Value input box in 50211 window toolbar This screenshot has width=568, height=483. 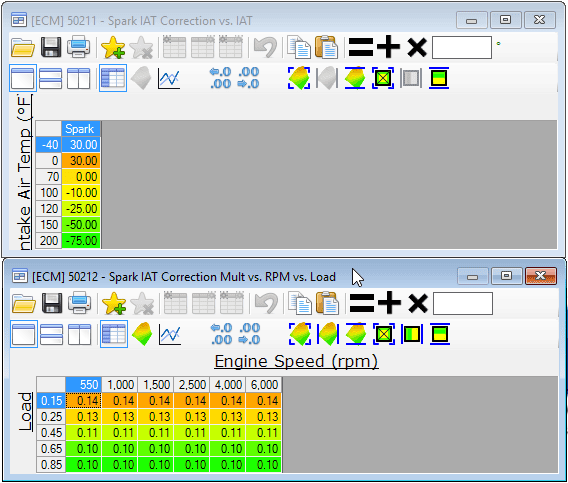[462, 47]
